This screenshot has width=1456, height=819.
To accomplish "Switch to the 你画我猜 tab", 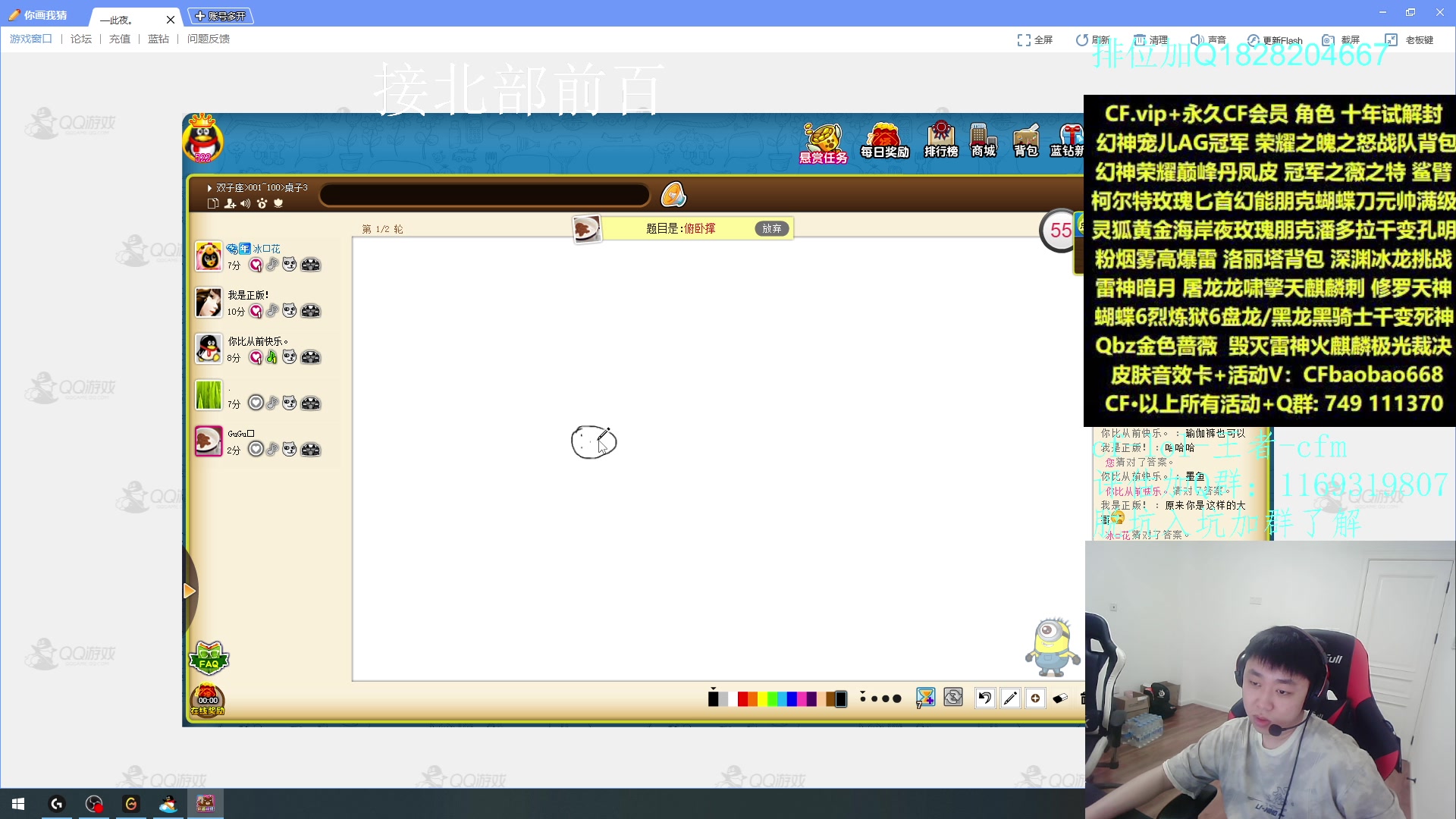I will (x=38, y=15).
